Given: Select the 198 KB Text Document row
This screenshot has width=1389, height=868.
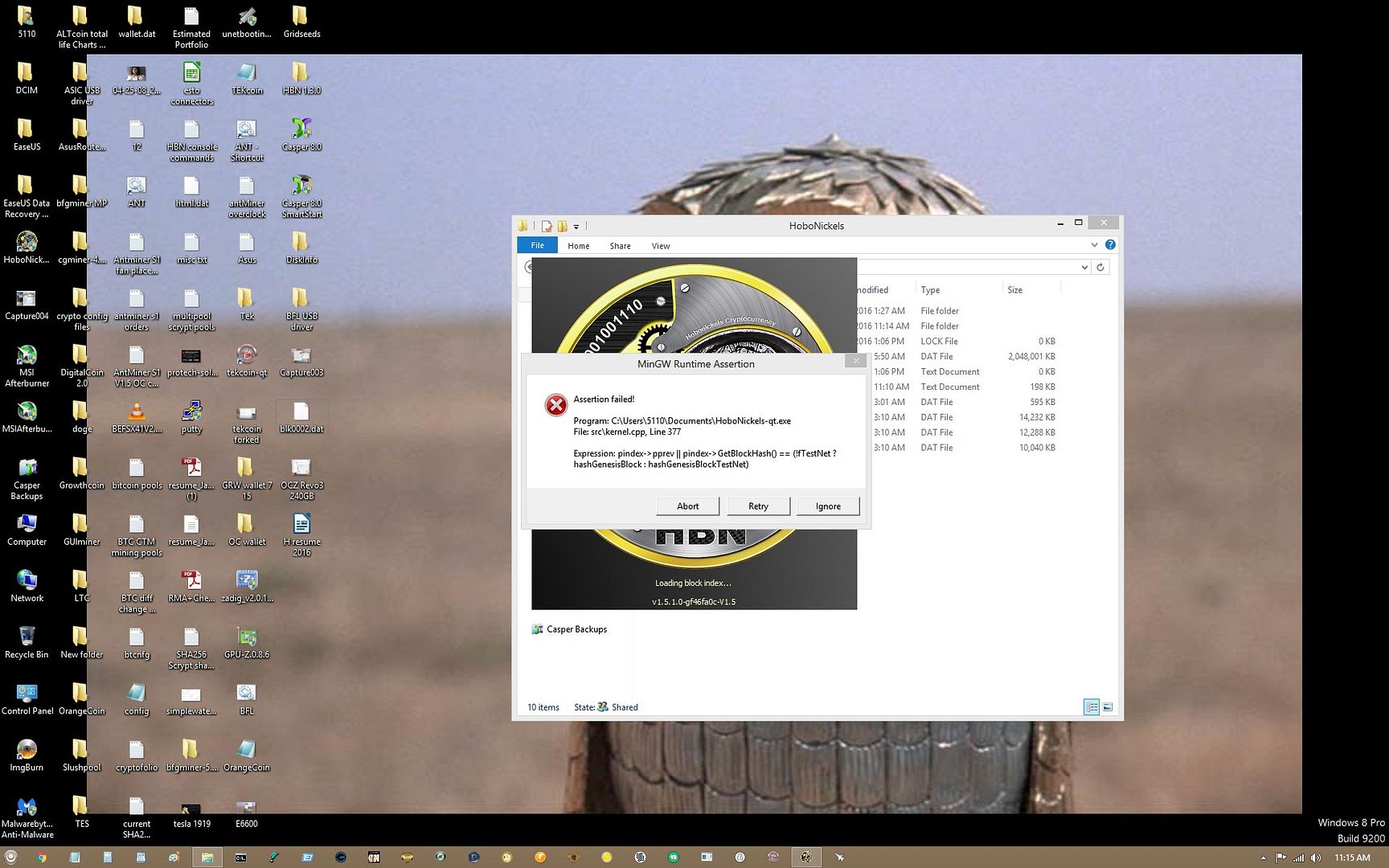Looking at the screenshot, I should [957, 387].
